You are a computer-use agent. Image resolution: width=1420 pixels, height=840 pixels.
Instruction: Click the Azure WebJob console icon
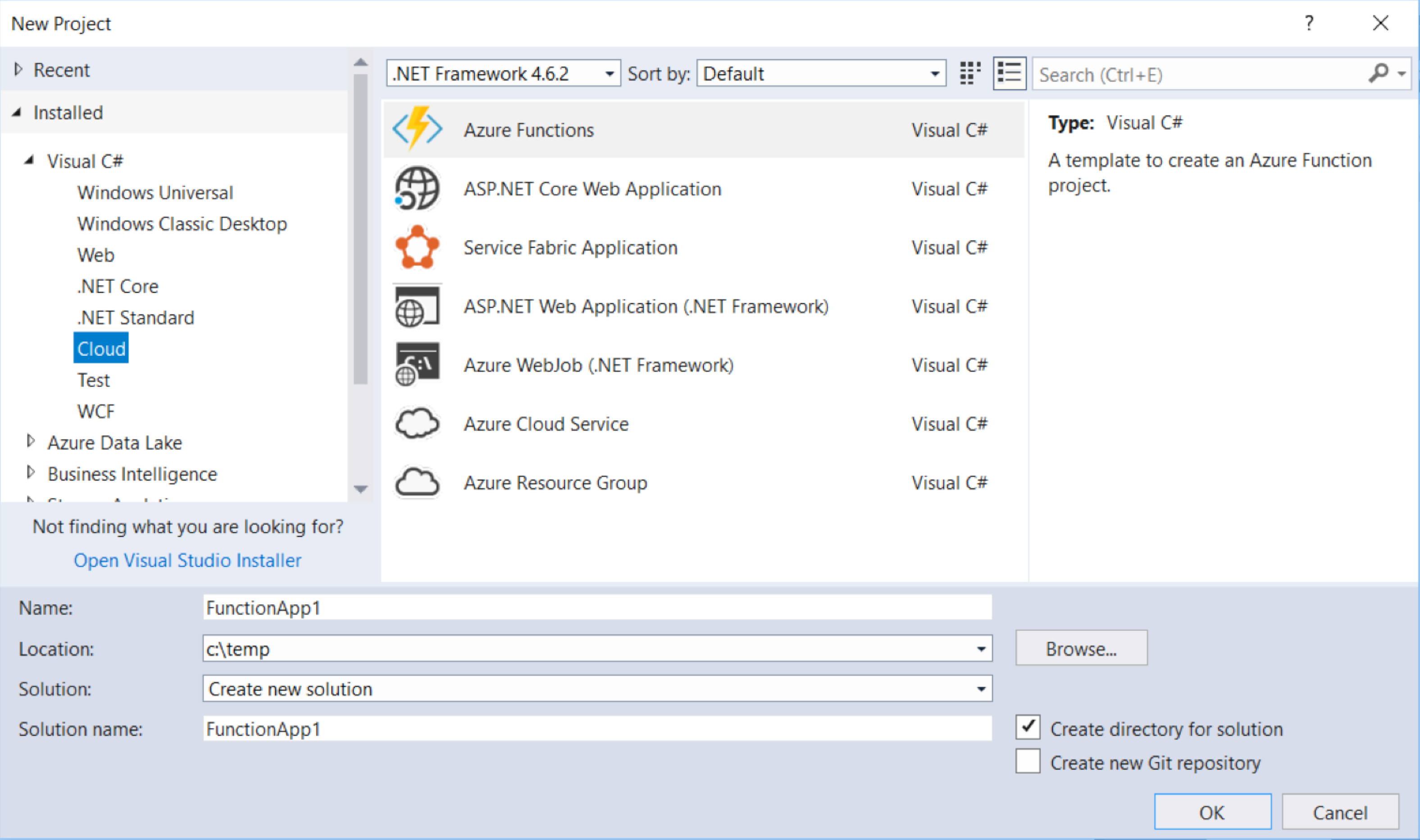point(417,364)
